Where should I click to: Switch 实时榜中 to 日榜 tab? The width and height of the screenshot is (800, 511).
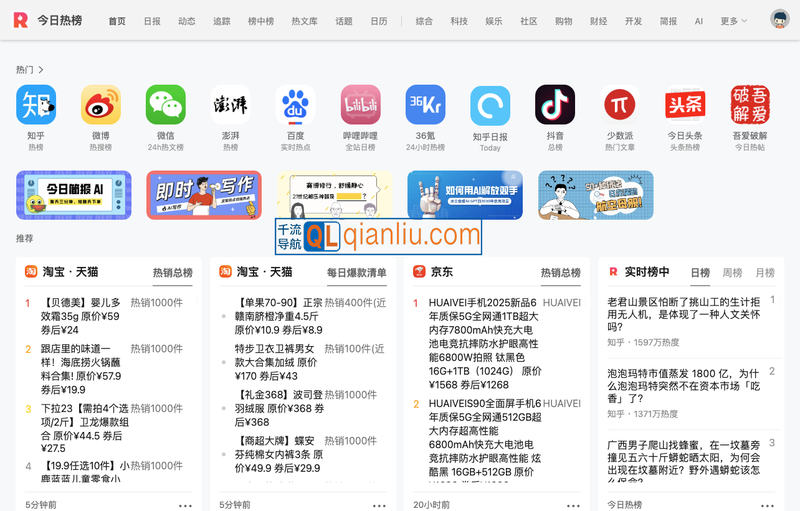pyautogui.click(x=700, y=273)
